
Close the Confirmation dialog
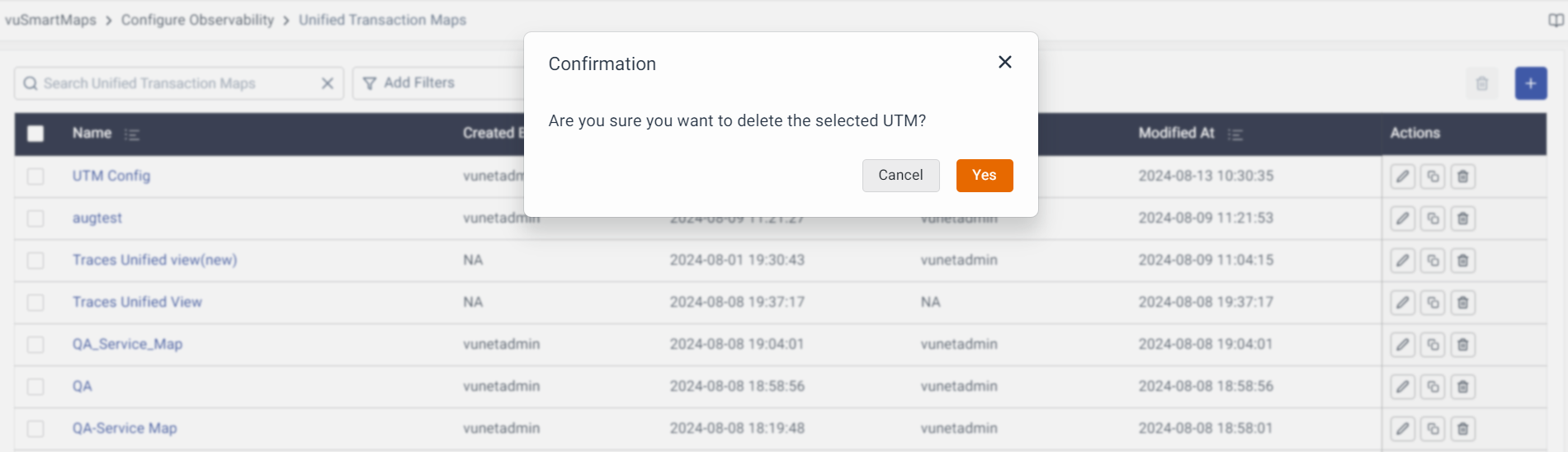[x=1004, y=62]
